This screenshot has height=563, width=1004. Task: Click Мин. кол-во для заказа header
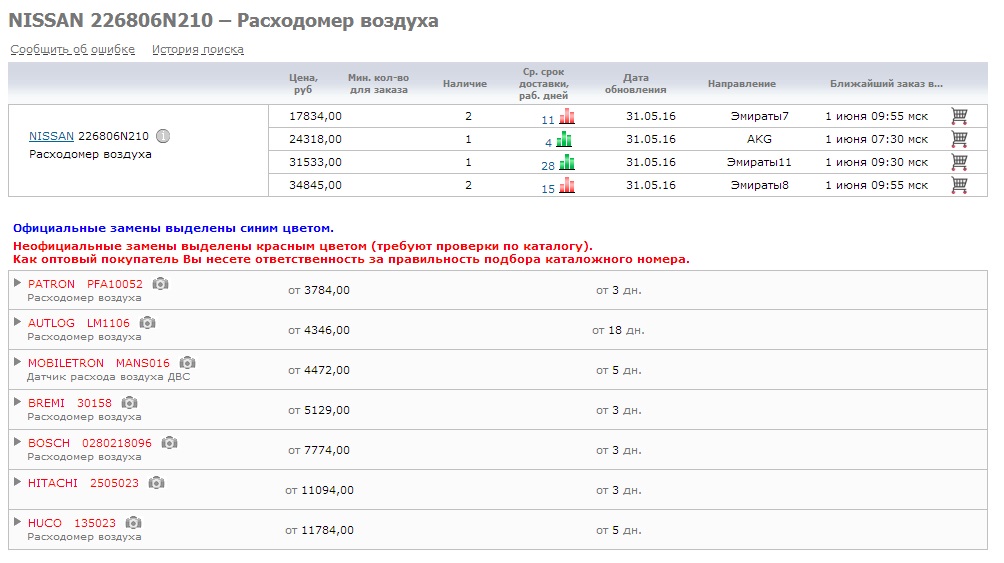pos(378,83)
